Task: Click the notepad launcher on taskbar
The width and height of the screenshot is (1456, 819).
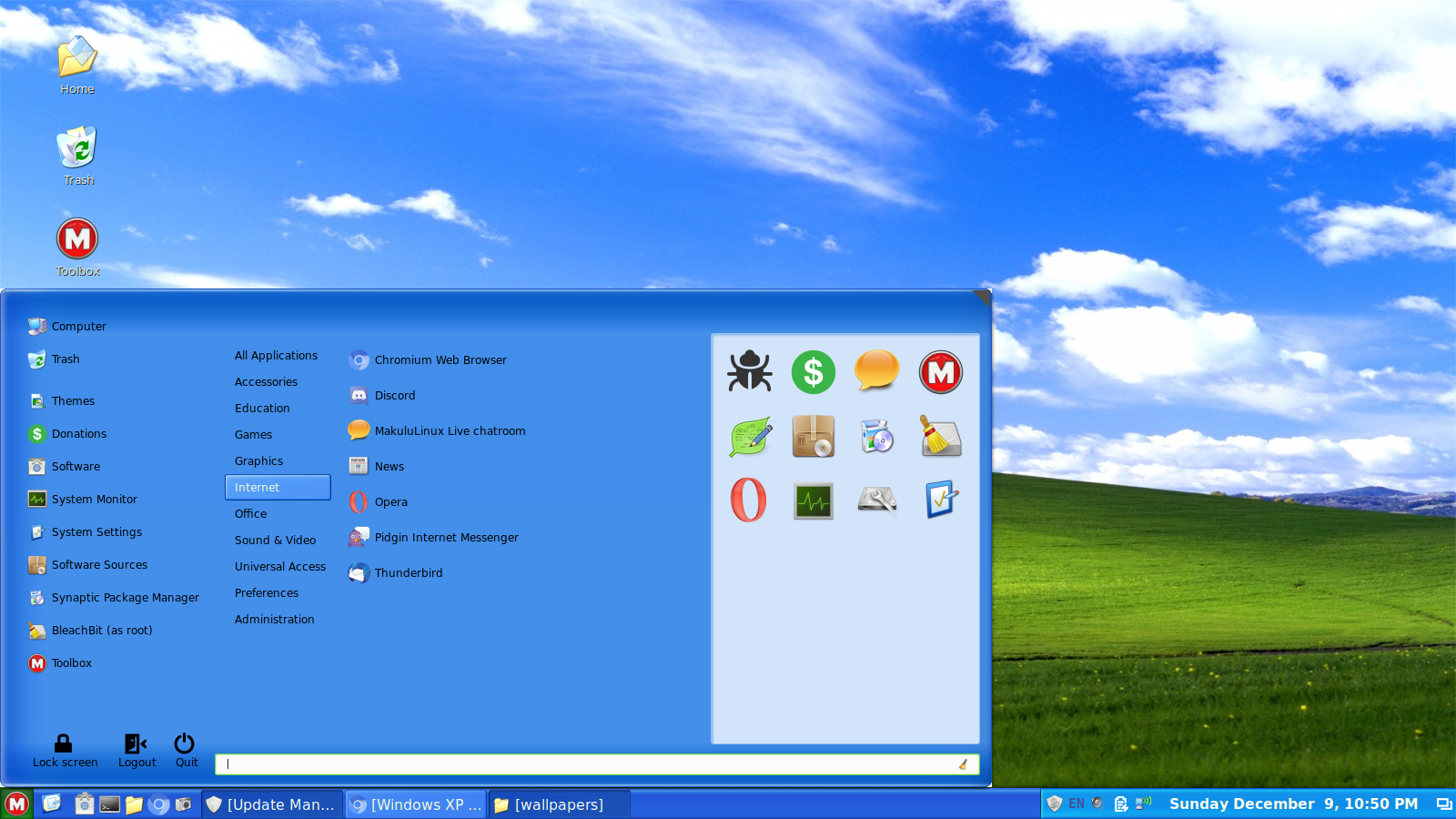Action: point(52,804)
